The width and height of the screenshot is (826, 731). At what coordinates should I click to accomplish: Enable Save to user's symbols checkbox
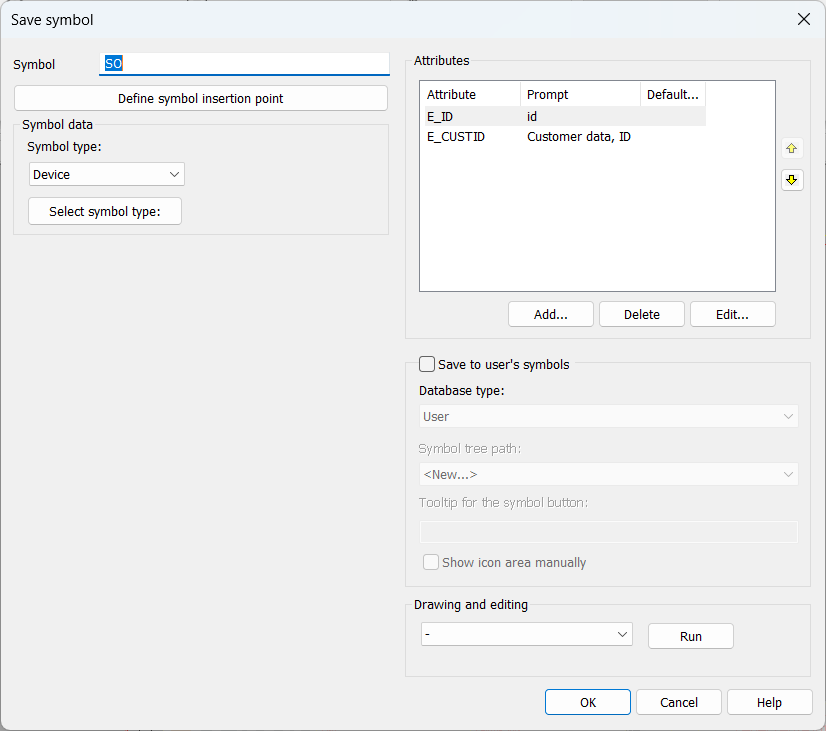[427, 365]
